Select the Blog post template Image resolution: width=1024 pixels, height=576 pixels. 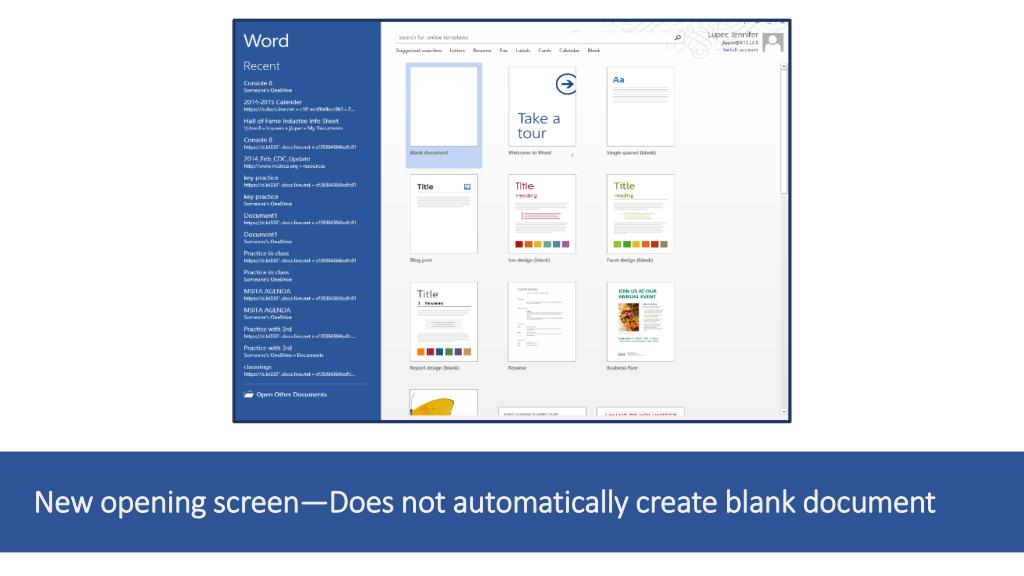[443, 214]
